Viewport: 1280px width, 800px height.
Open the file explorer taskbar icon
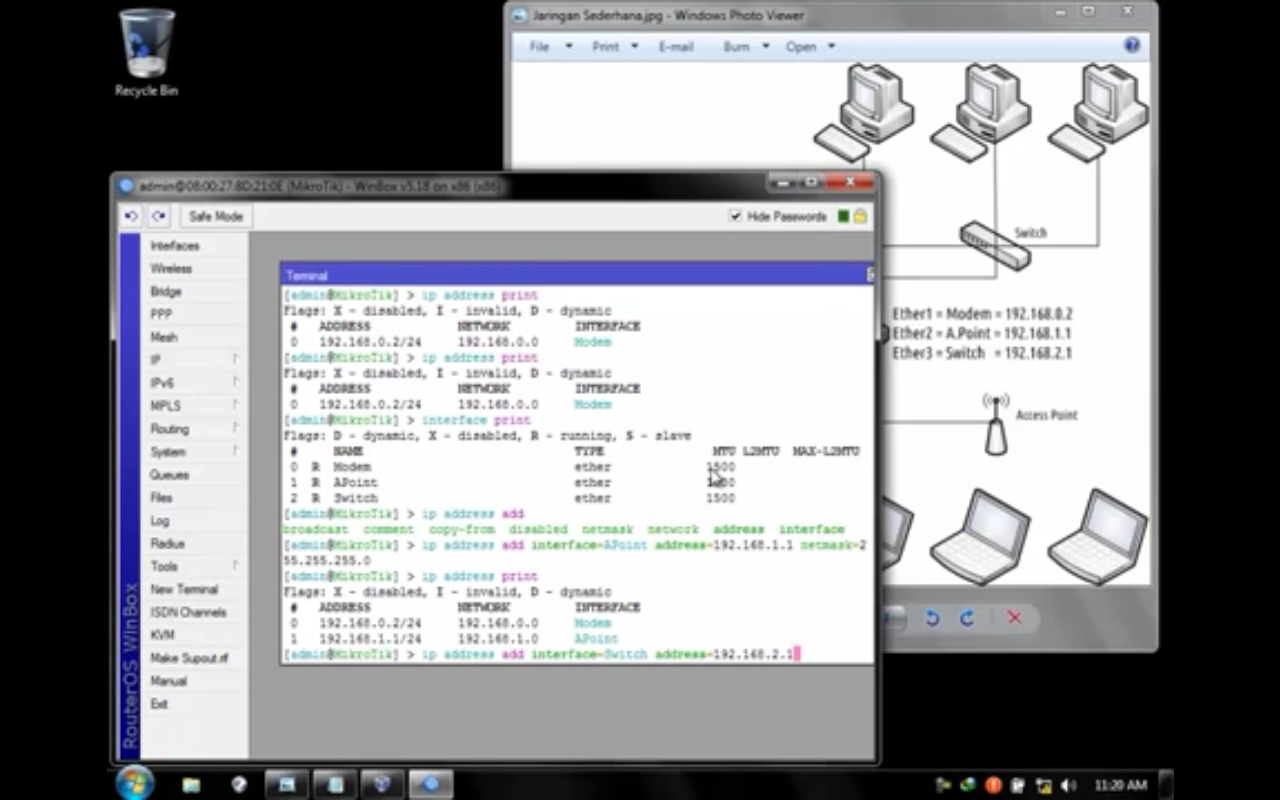(191, 785)
